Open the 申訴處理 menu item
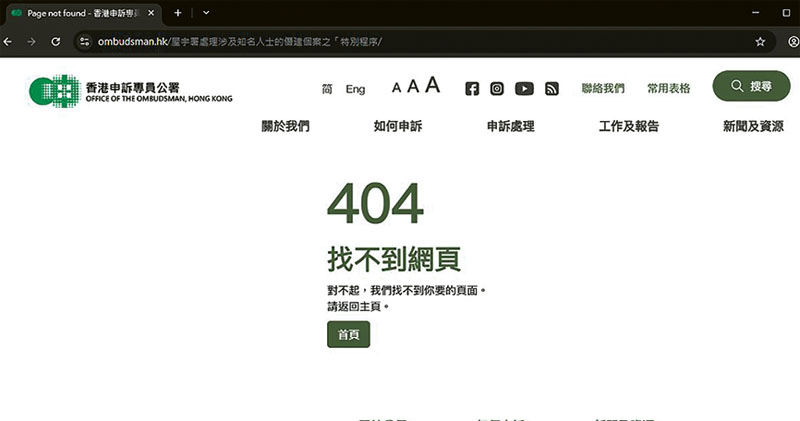Screen dimensions: 800x421 pyautogui.click(x=510, y=126)
